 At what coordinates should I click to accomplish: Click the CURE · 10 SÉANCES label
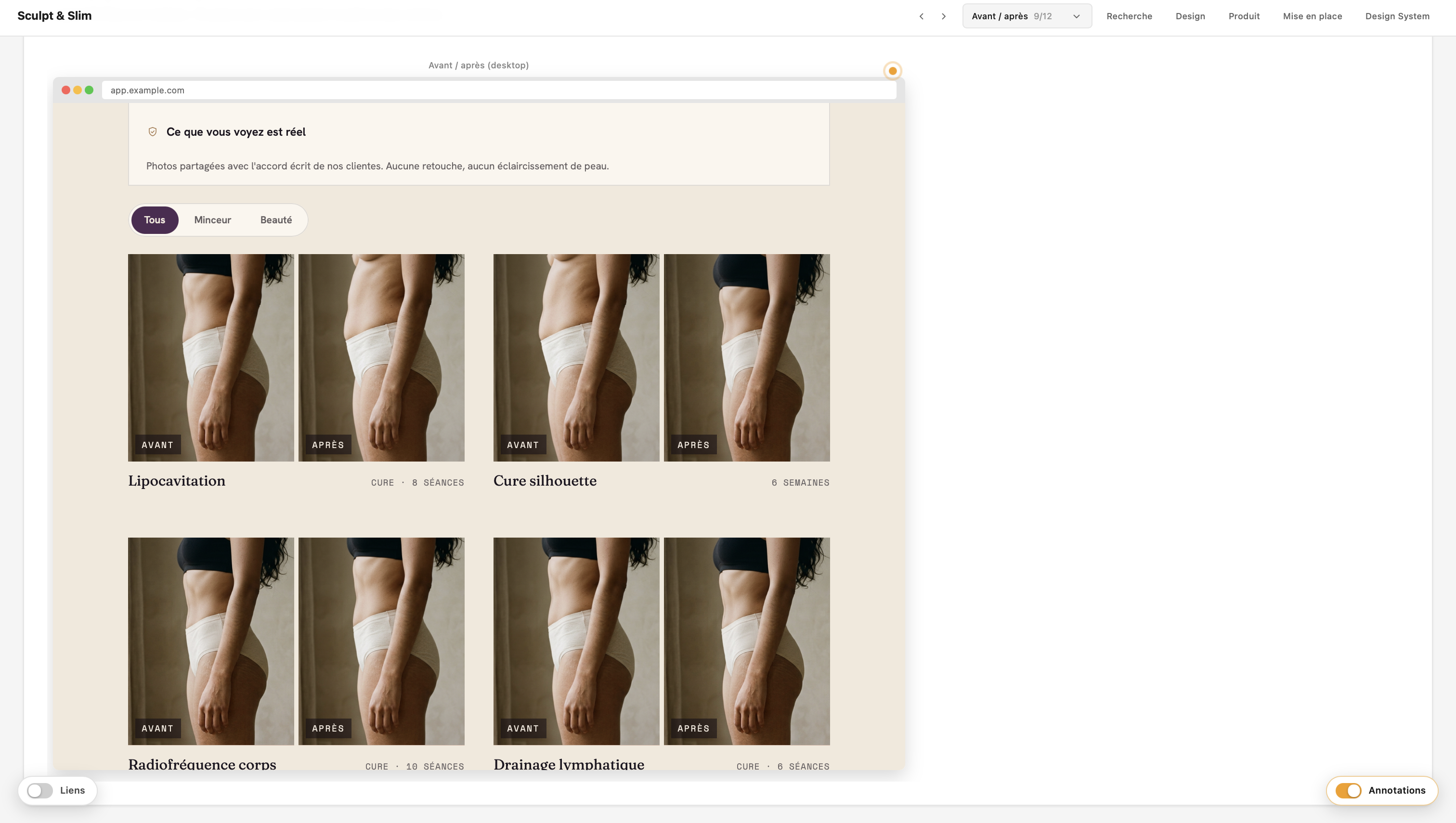coord(415,767)
